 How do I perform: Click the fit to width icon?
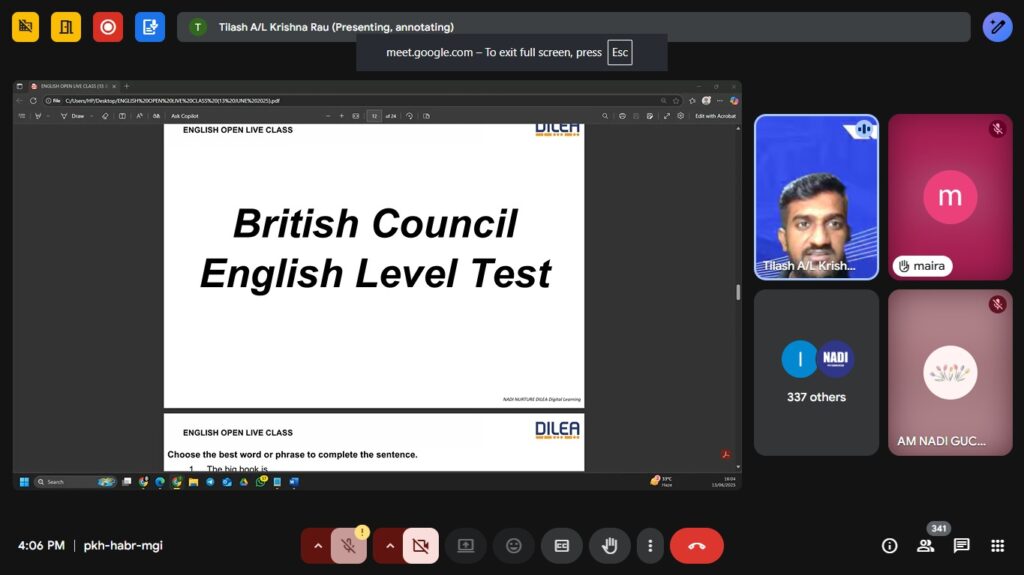tap(356, 116)
